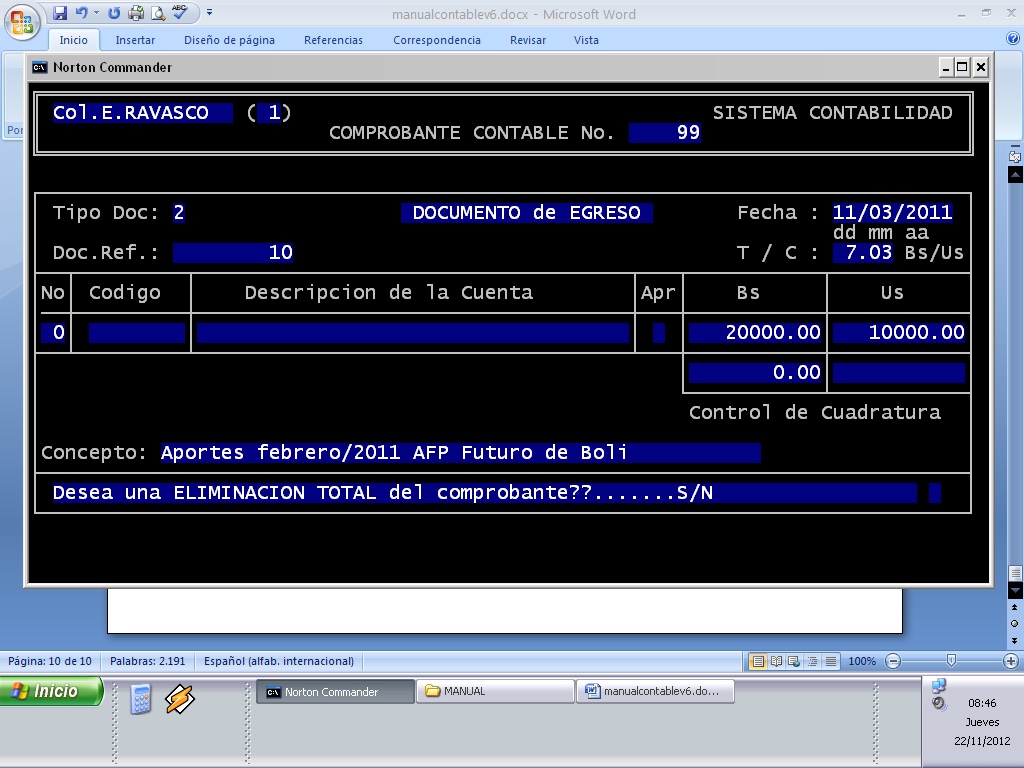Open the Undo history dropdown arrow
Image resolution: width=1024 pixels, height=768 pixels.
[96, 13]
